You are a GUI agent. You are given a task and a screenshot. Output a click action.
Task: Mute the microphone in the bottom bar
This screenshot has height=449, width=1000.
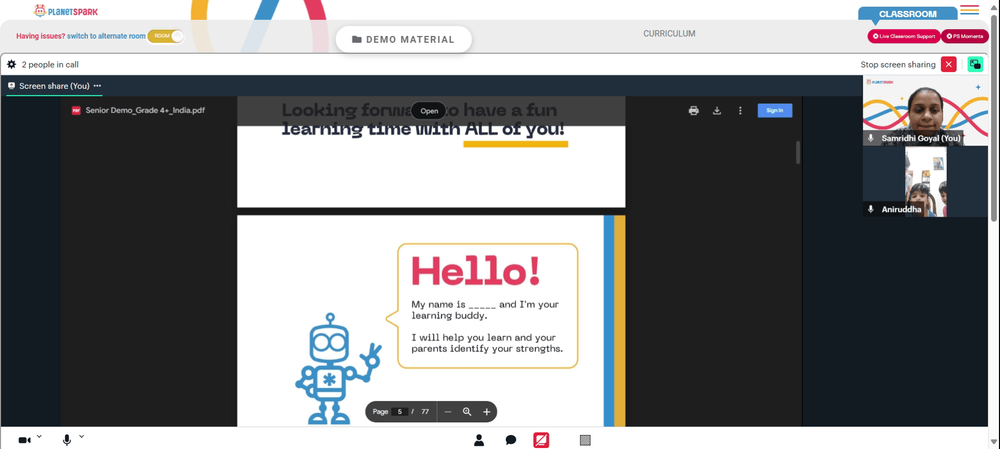click(67, 440)
